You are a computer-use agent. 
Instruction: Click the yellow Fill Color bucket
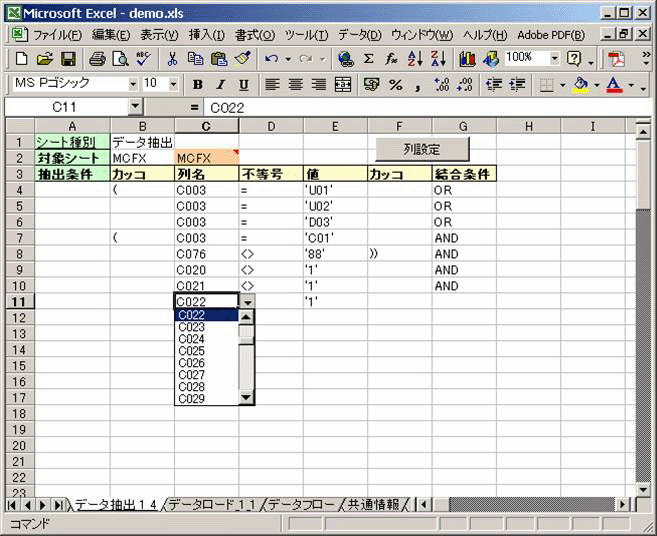(x=580, y=84)
